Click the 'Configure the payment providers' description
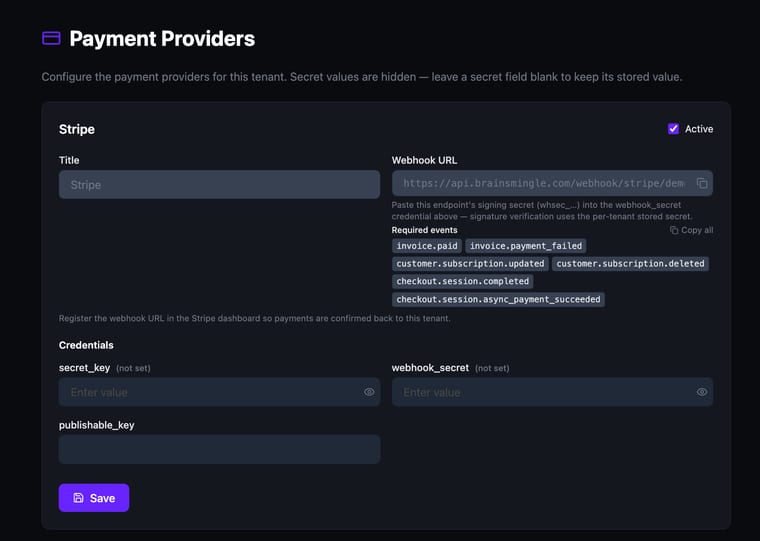 coord(362,77)
